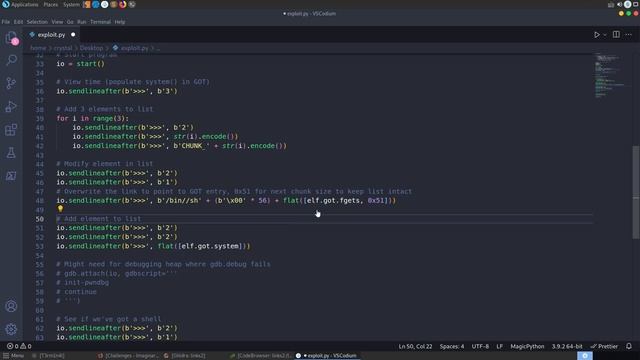Image resolution: width=640 pixels, height=360 pixels.
Task: Go to line via Ln 50, Col 22
Action: click(415, 346)
